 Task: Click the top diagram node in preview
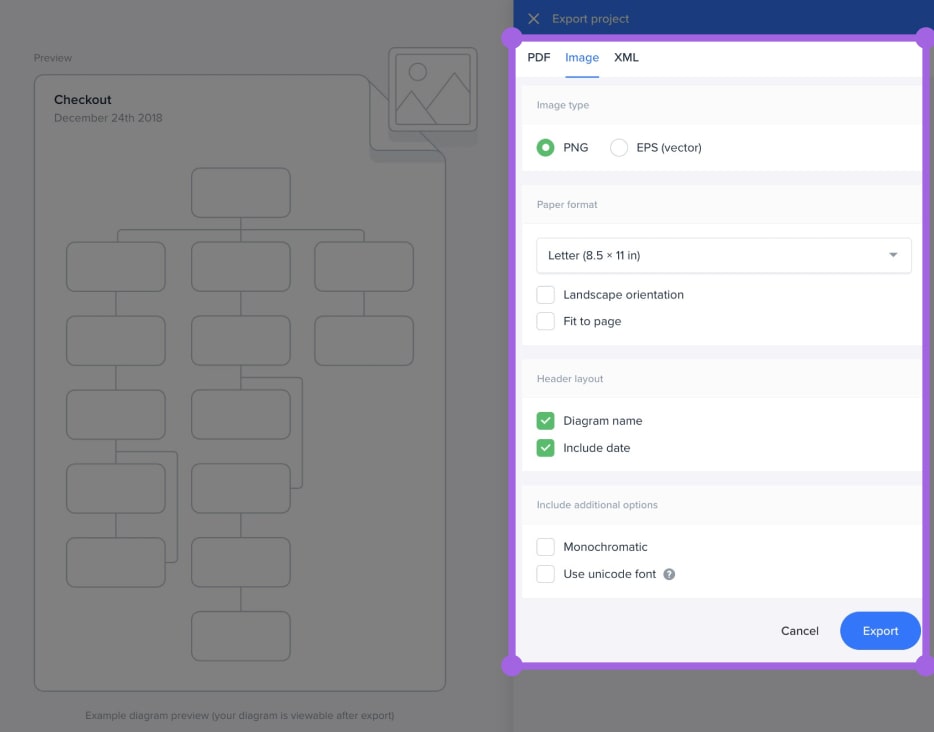click(x=241, y=193)
